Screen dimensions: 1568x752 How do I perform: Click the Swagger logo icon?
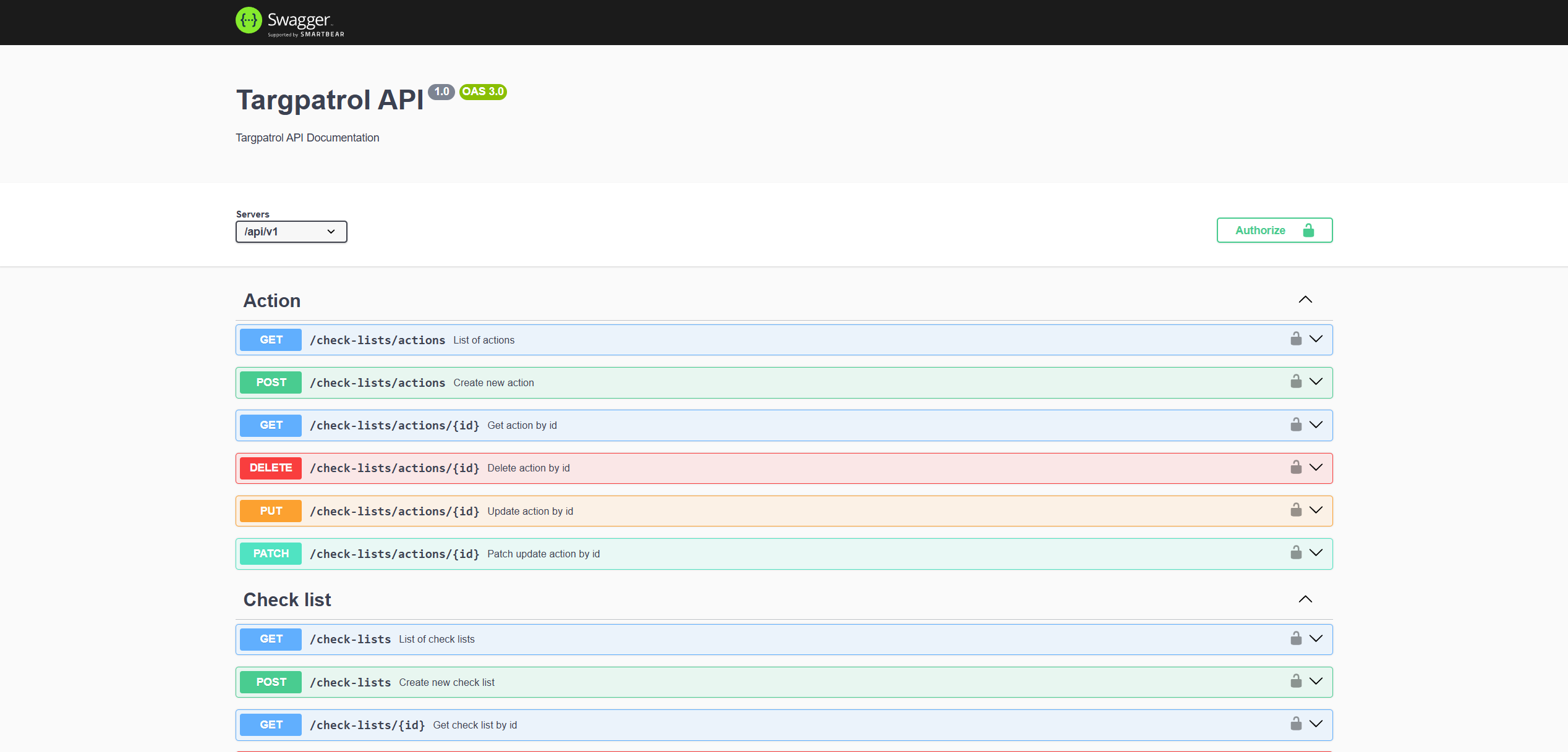pos(249,20)
